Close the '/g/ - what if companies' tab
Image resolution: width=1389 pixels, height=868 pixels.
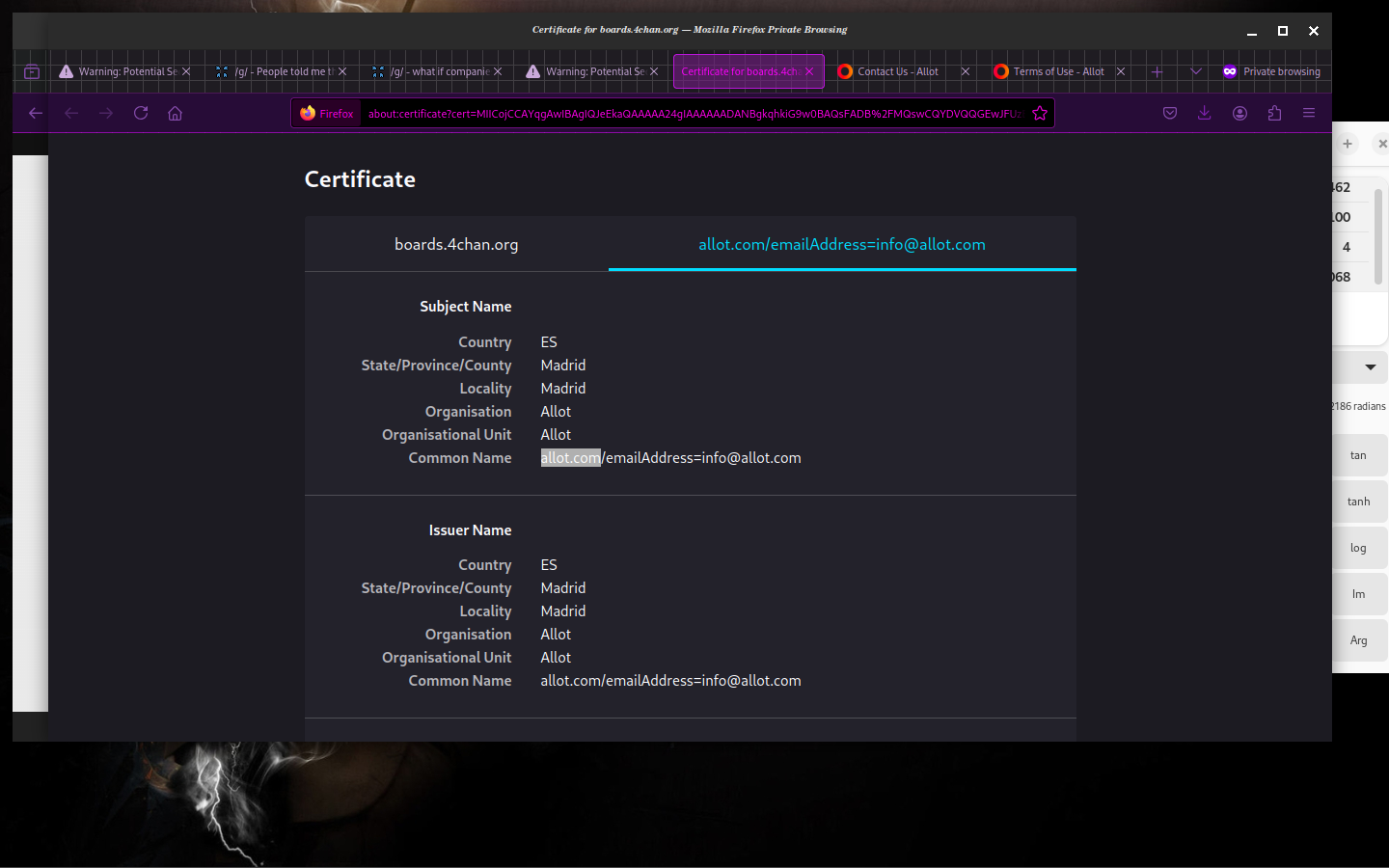[498, 71]
